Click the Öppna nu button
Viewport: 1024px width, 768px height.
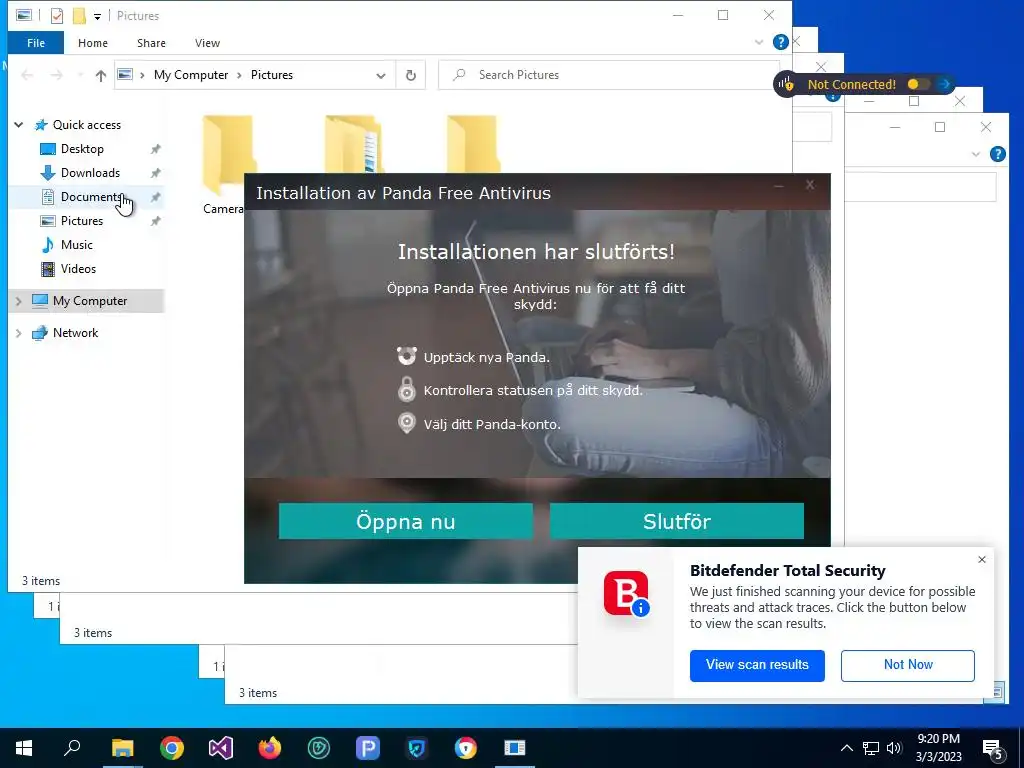pyautogui.click(x=406, y=521)
